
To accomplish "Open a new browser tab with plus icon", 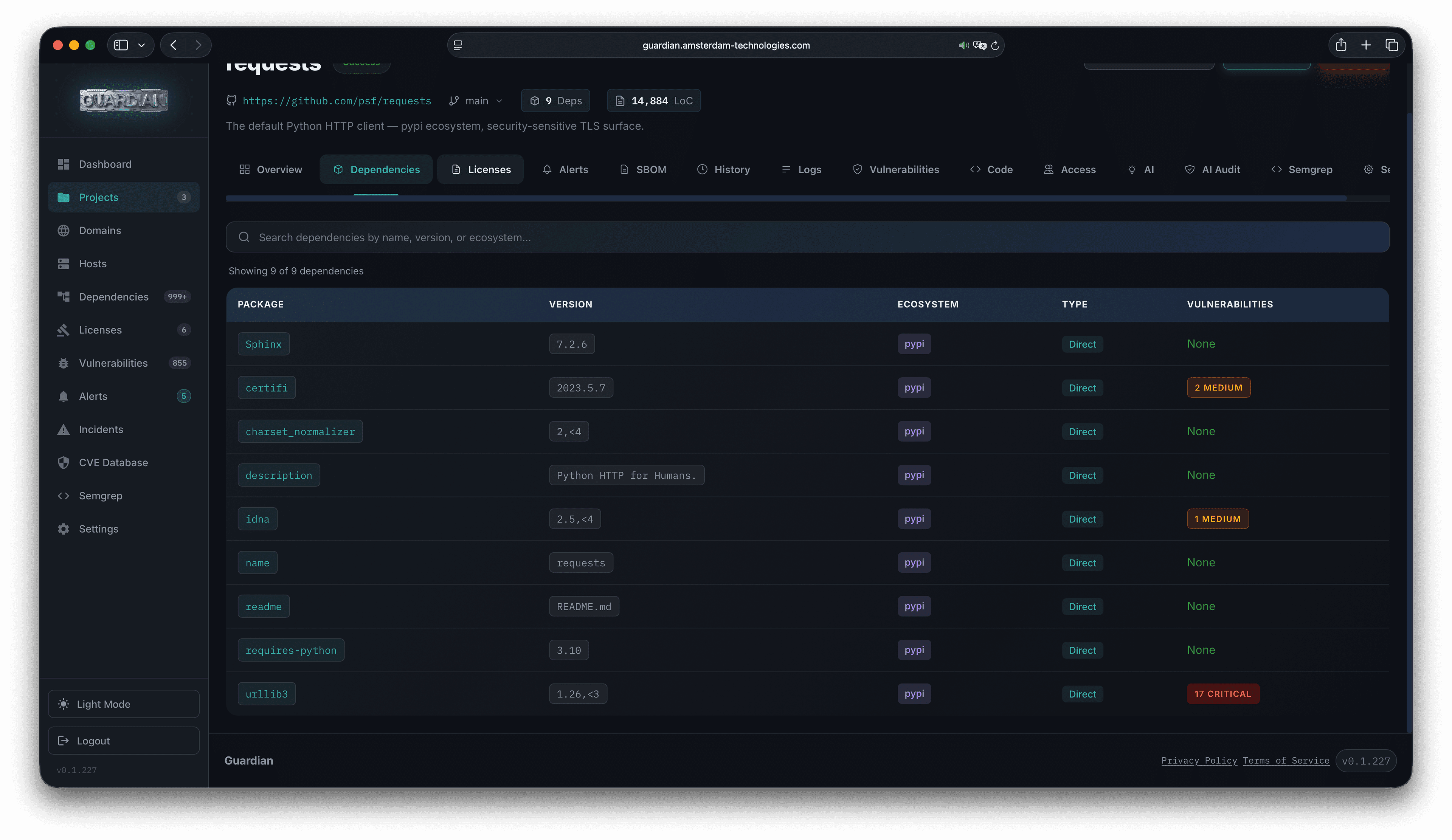I will pos(1365,45).
